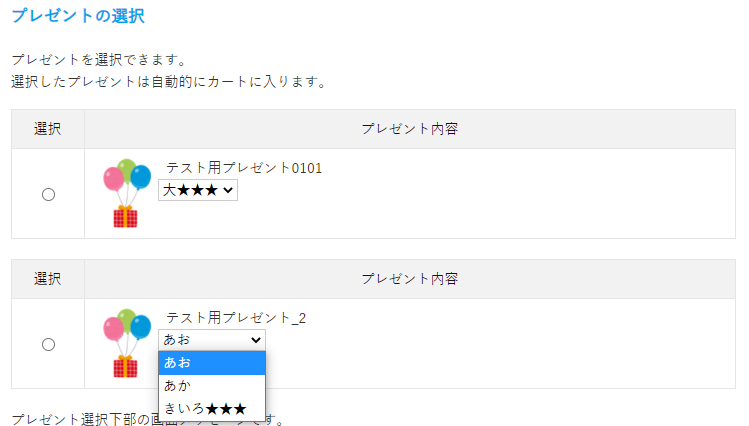Choose あか from the dropdown list
749x426 pixels.
pyautogui.click(x=211, y=385)
